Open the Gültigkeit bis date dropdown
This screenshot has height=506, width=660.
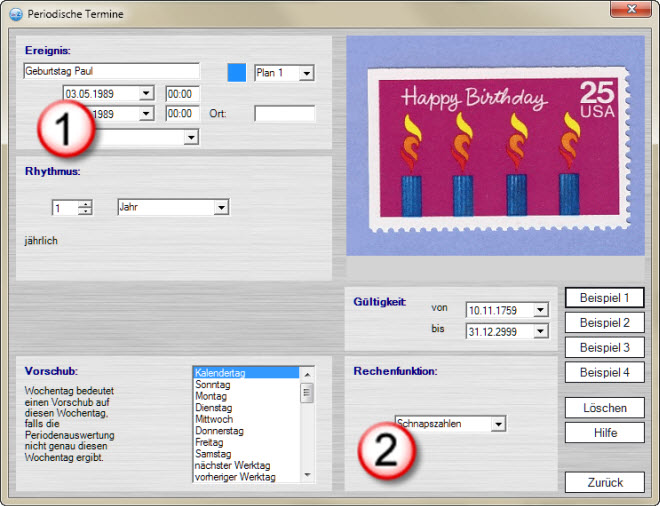(541, 331)
